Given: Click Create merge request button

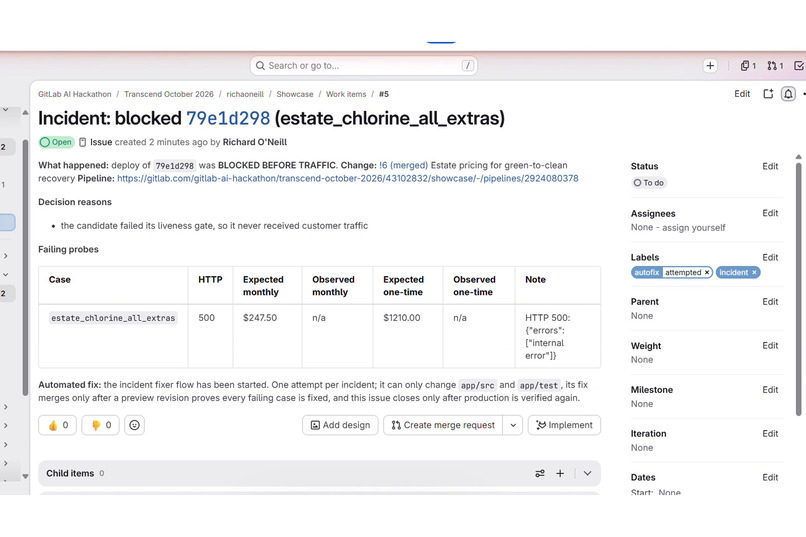Looking at the screenshot, I should [443, 425].
